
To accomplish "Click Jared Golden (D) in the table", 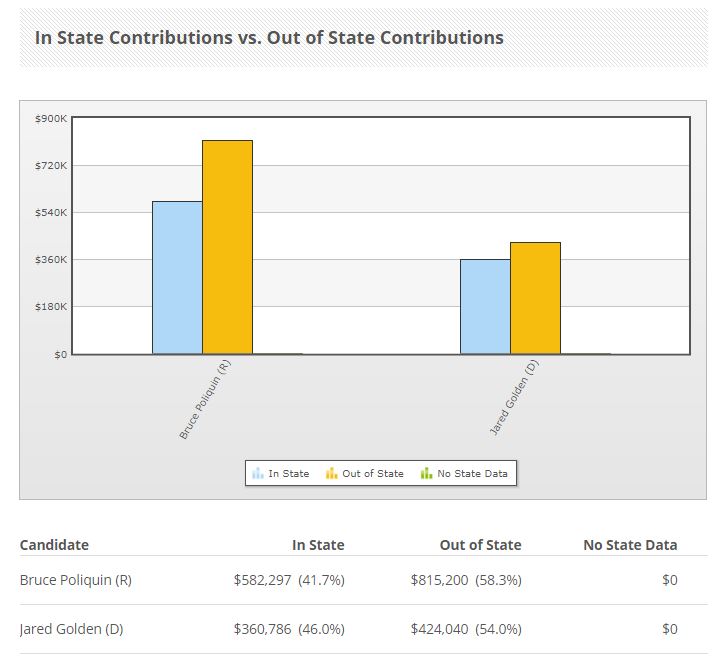I will [x=69, y=629].
